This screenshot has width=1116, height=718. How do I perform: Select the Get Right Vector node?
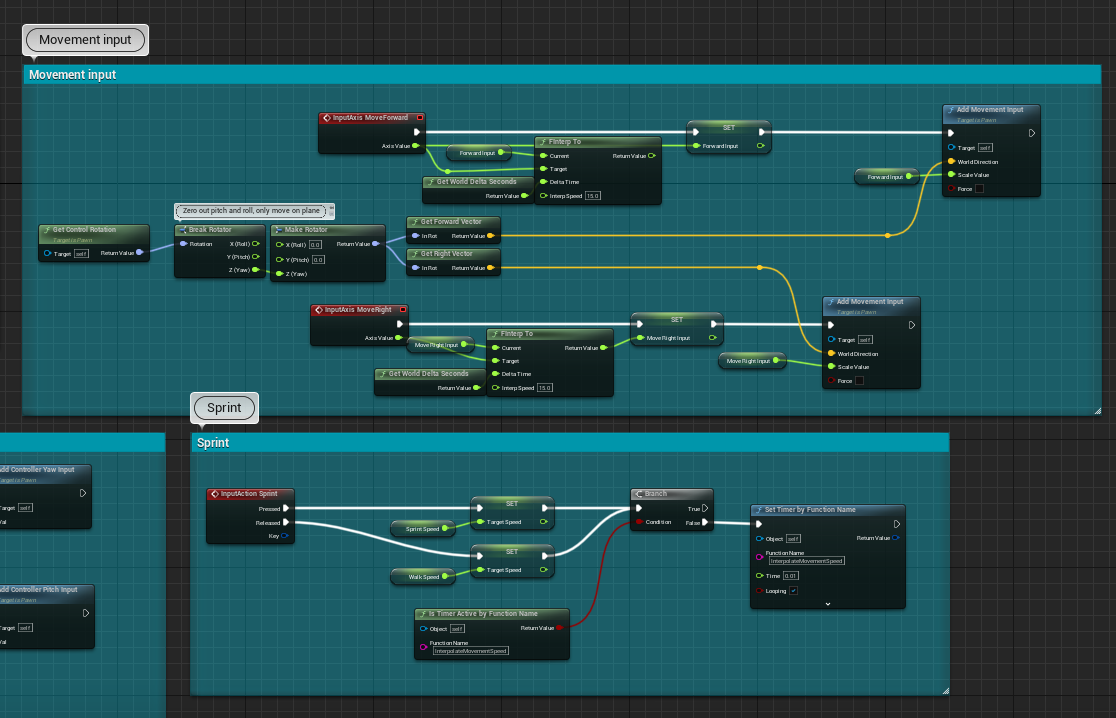click(x=453, y=262)
